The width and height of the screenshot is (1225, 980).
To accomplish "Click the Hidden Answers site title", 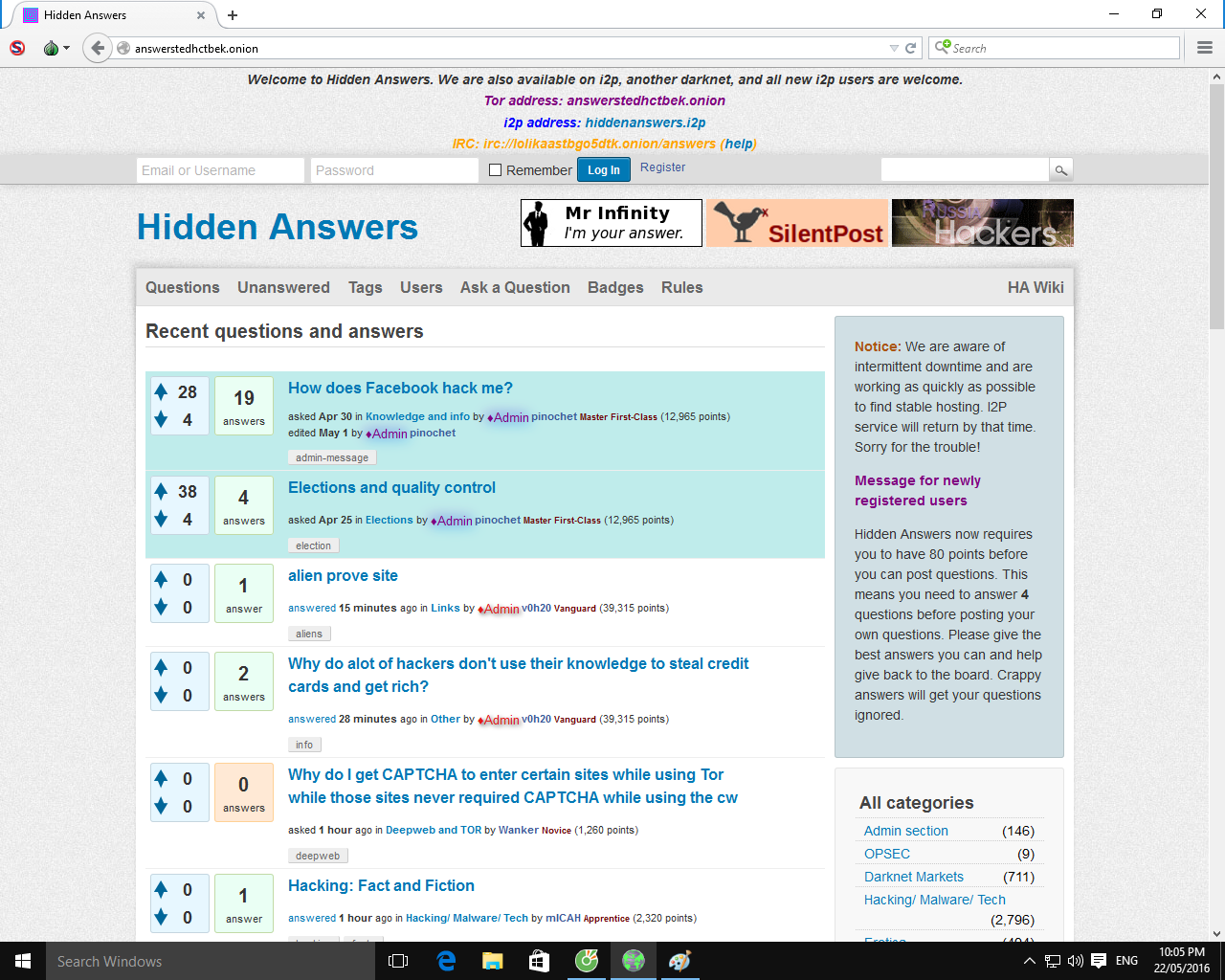I will pyautogui.click(x=278, y=227).
